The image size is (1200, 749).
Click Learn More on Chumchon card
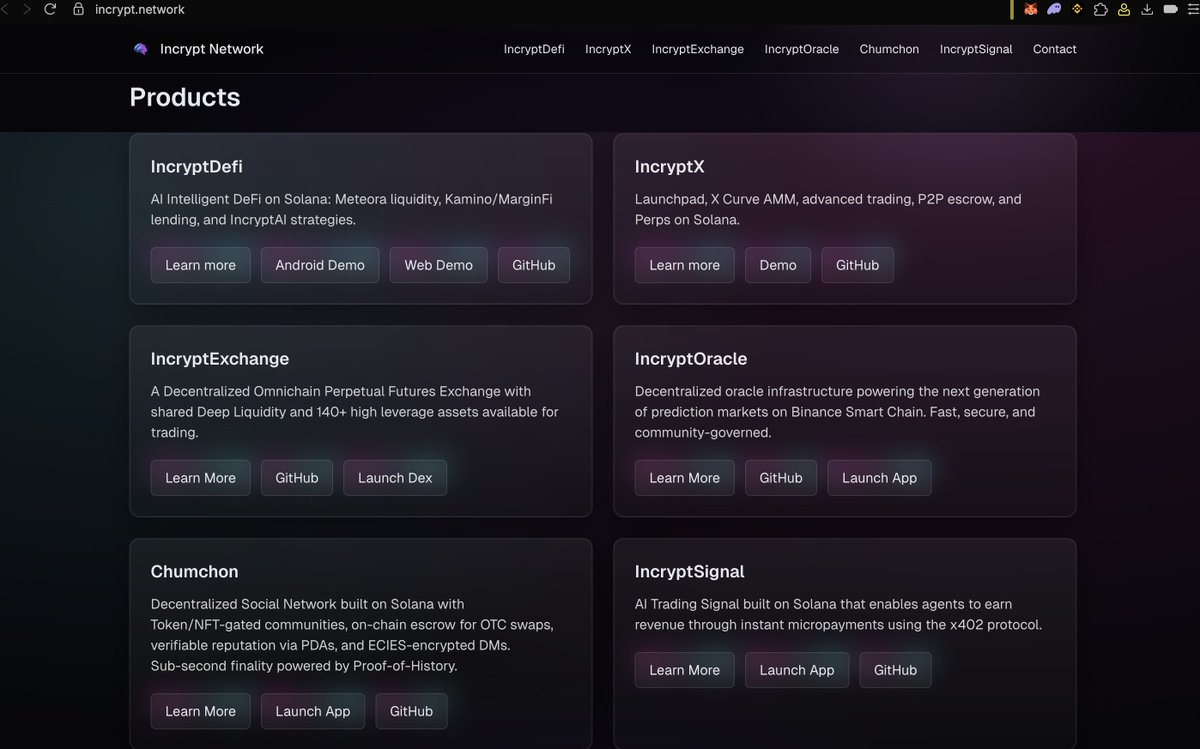pyautogui.click(x=200, y=711)
